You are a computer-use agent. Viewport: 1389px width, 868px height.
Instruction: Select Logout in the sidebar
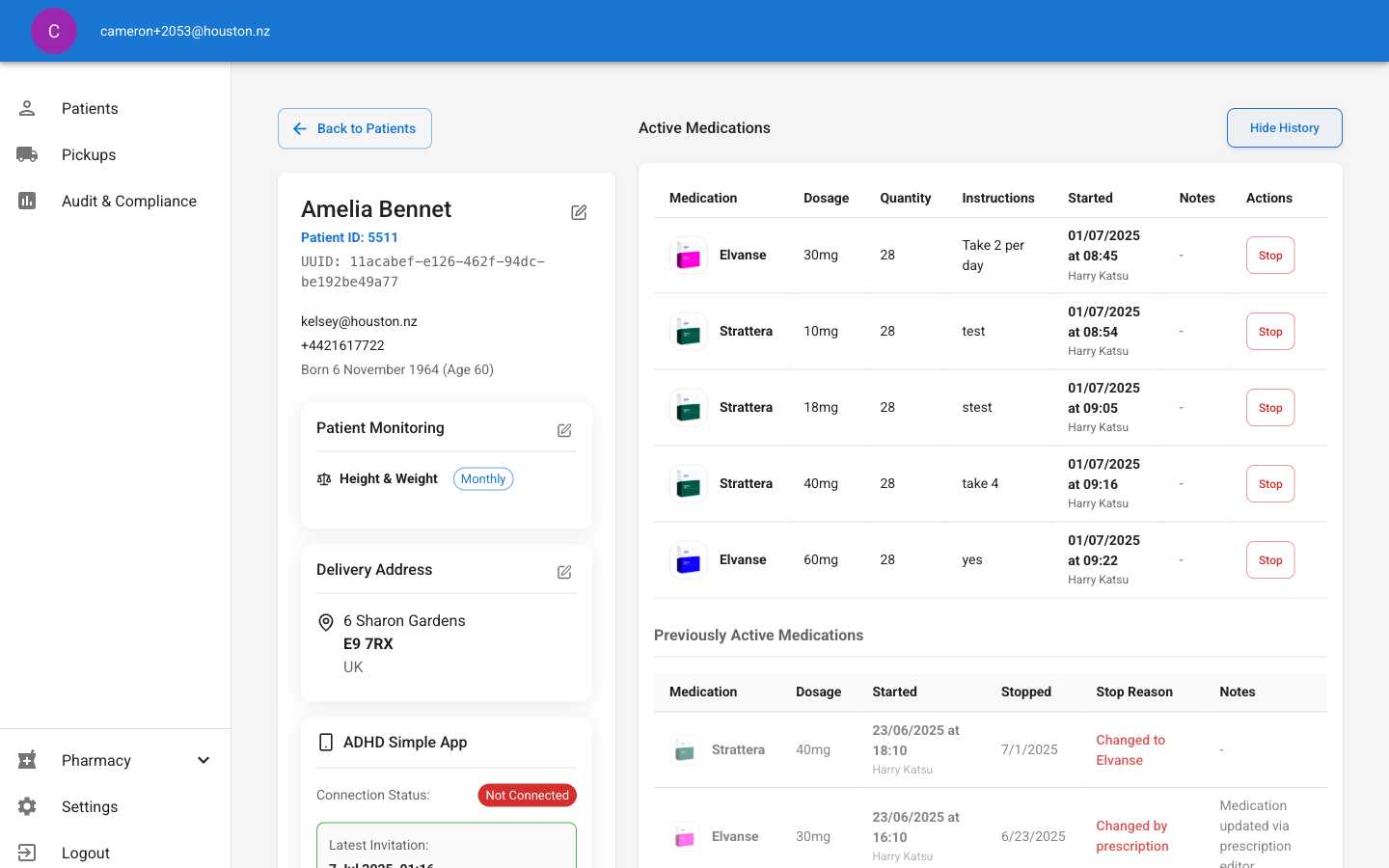(x=115, y=853)
